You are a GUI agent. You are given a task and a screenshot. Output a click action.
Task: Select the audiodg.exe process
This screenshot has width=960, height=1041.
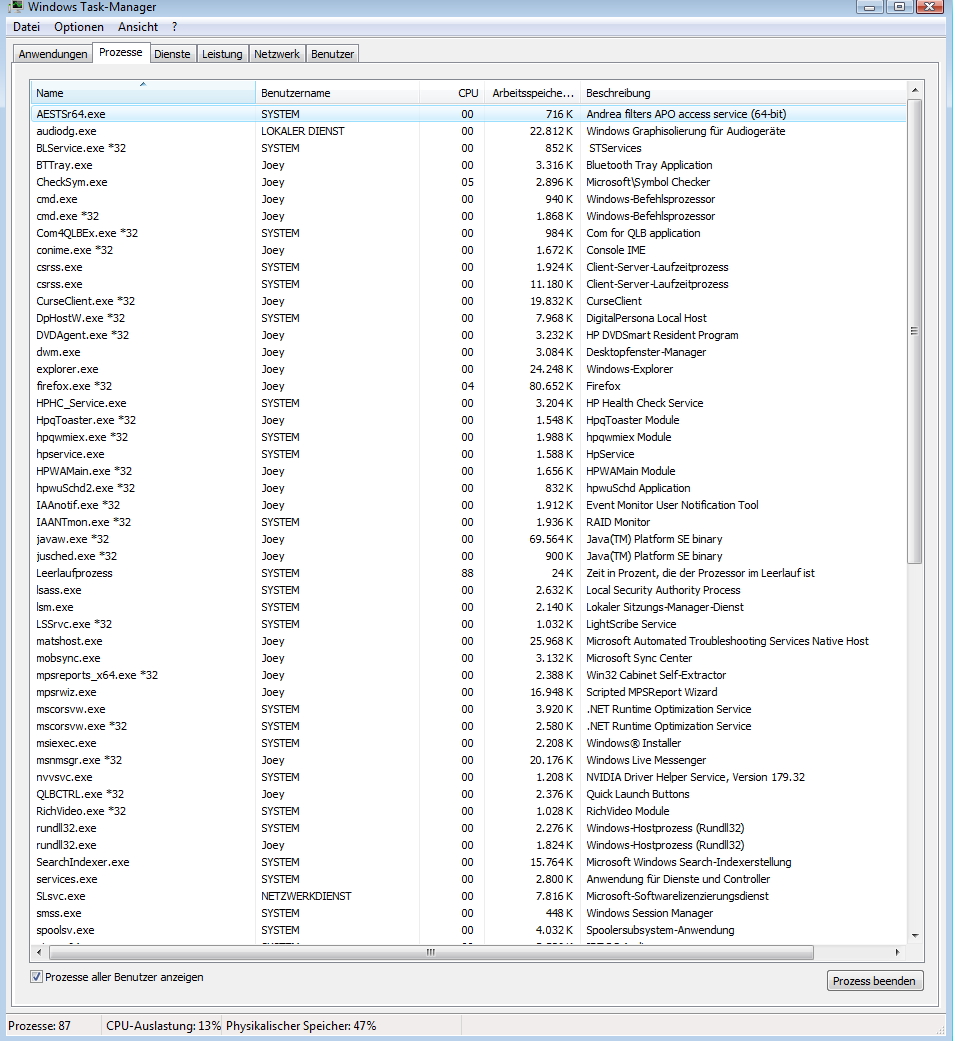point(469,131)
